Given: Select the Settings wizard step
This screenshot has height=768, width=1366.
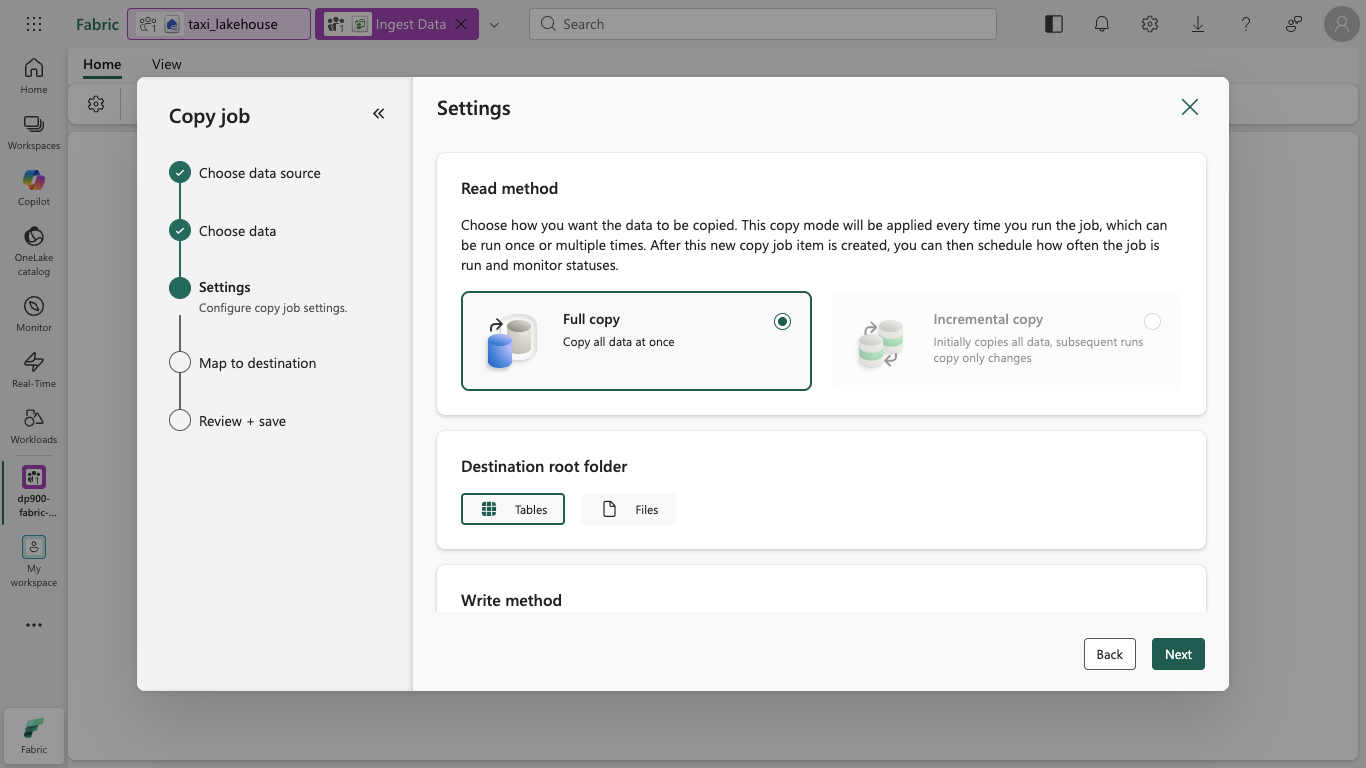Looking at the screenshot, I should (225, 287).
